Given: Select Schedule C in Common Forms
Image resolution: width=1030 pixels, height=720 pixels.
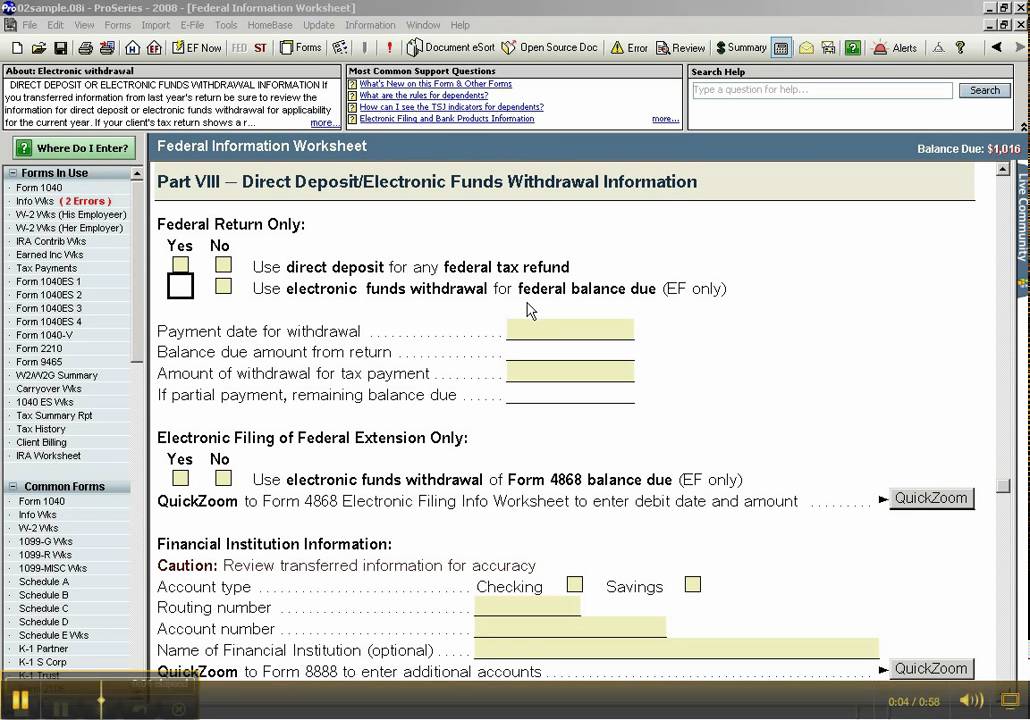Looking at the screenshot, I should [x=43, y=608].
